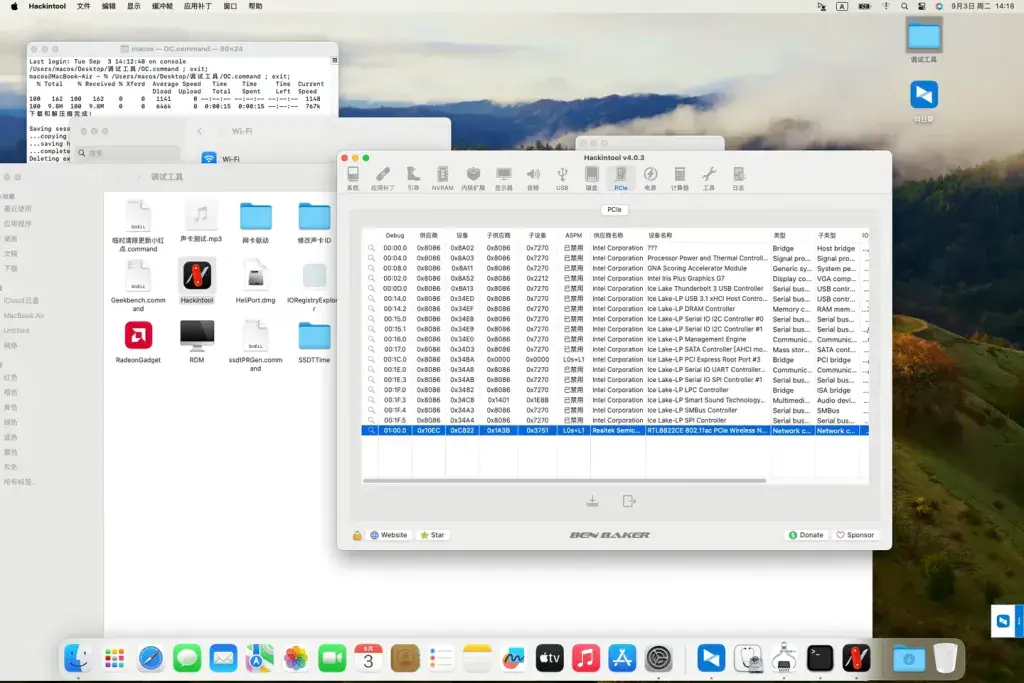1024x683 pixels.
Task: Open the 显示器 (Displays) section
Action: [x=504, y=178]
